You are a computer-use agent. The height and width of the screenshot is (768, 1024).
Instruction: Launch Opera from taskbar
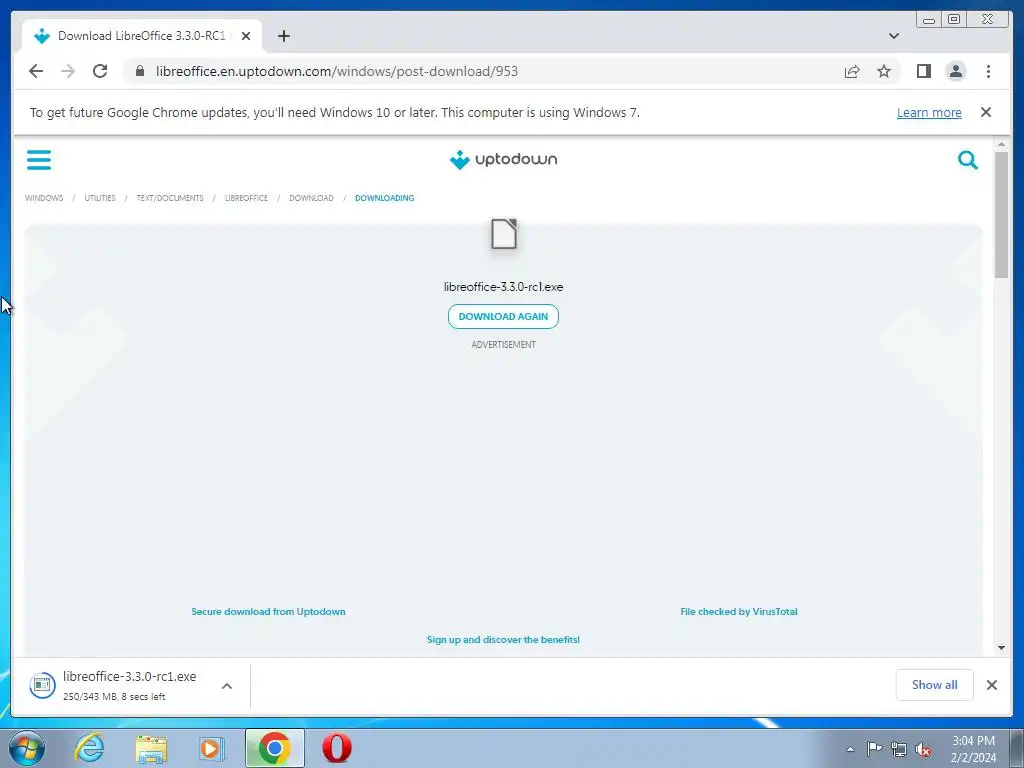[336, 748]
